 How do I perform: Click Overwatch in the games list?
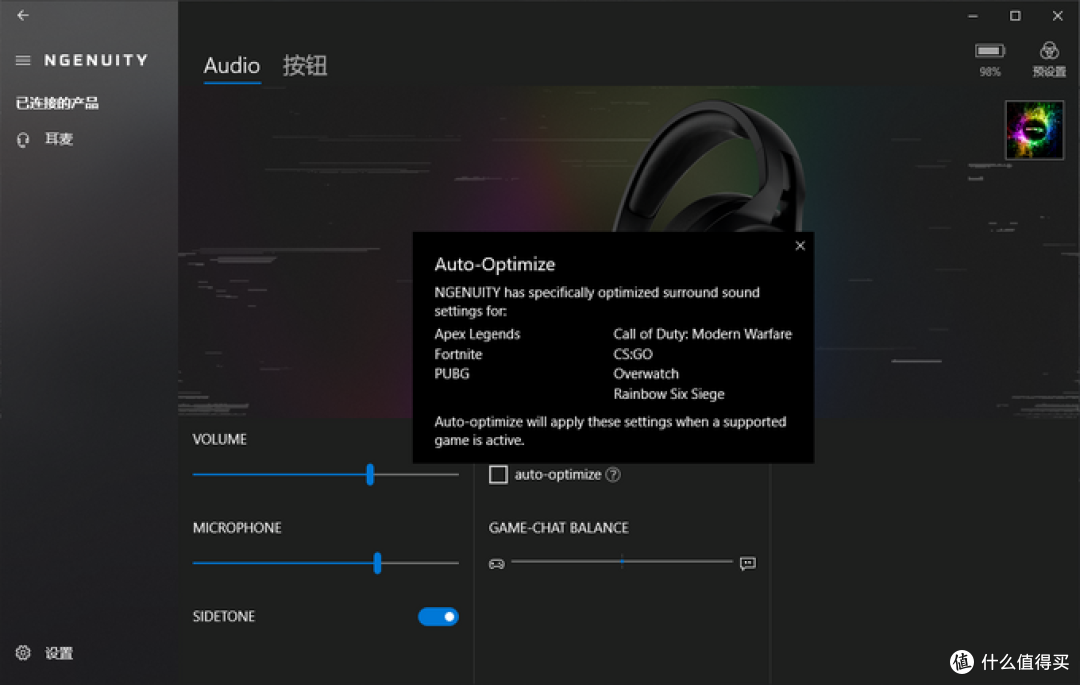(646, 373)
